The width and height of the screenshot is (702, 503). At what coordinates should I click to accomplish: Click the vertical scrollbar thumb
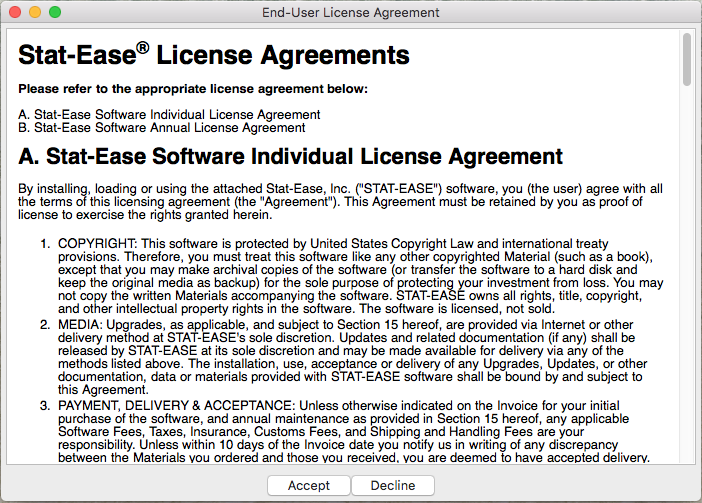[687, 59]
